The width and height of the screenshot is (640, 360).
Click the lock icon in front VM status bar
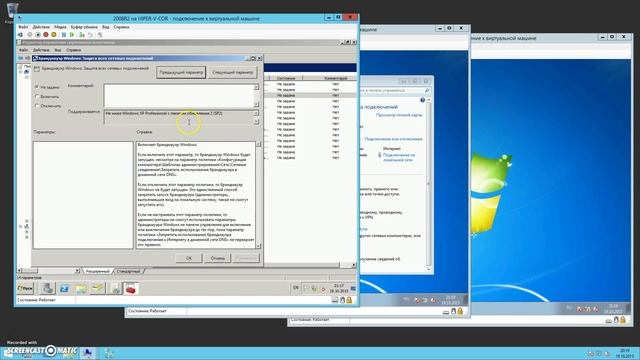(x=349, y=300)
